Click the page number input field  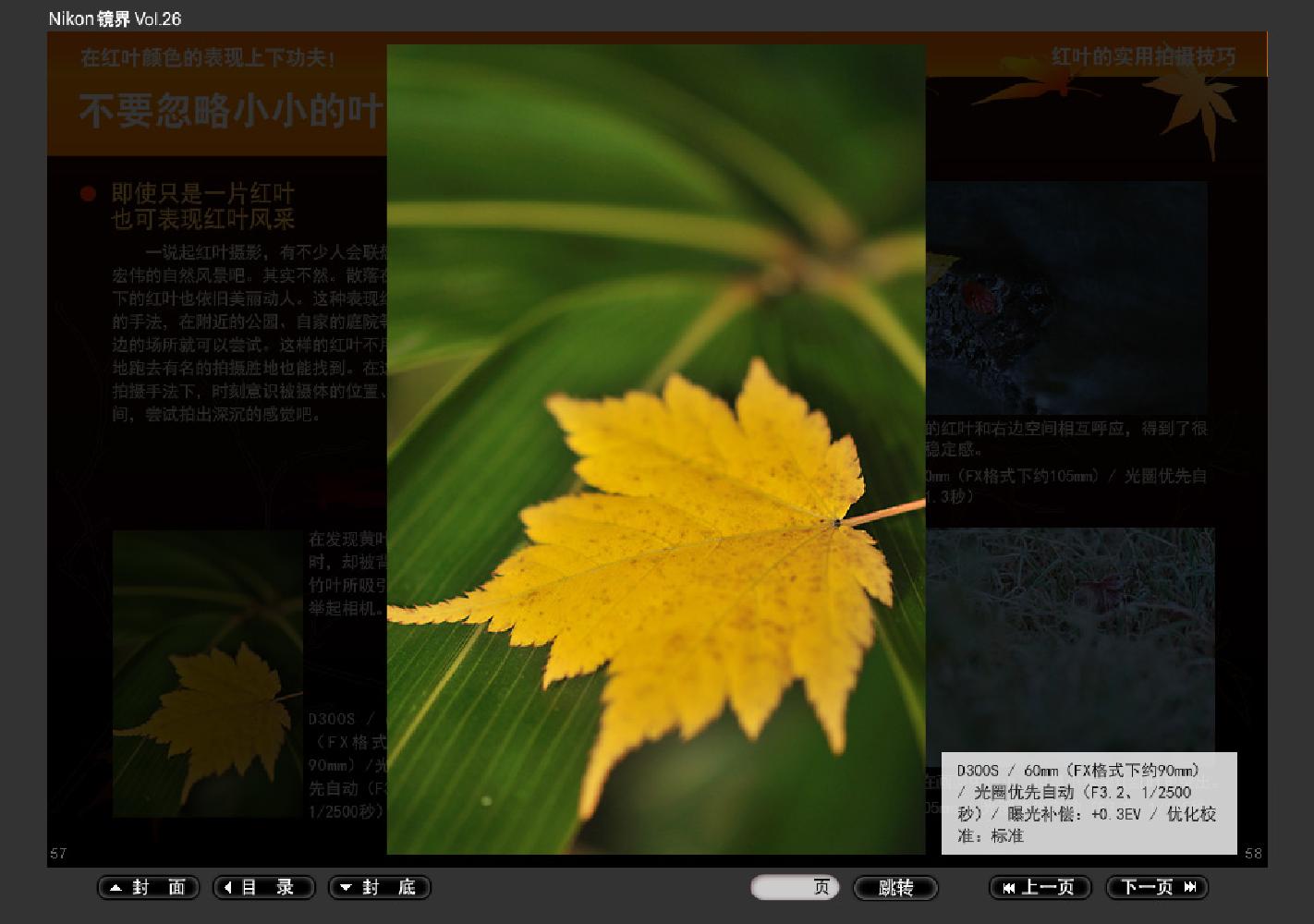(x=795, y=888)
